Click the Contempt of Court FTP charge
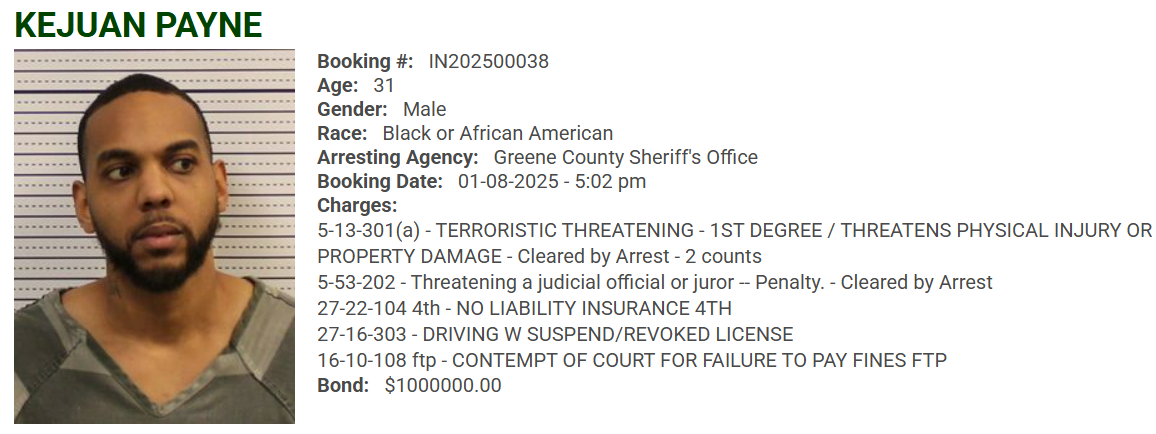The width and height of the screenshot is (1156, 434). coord(631,361)
